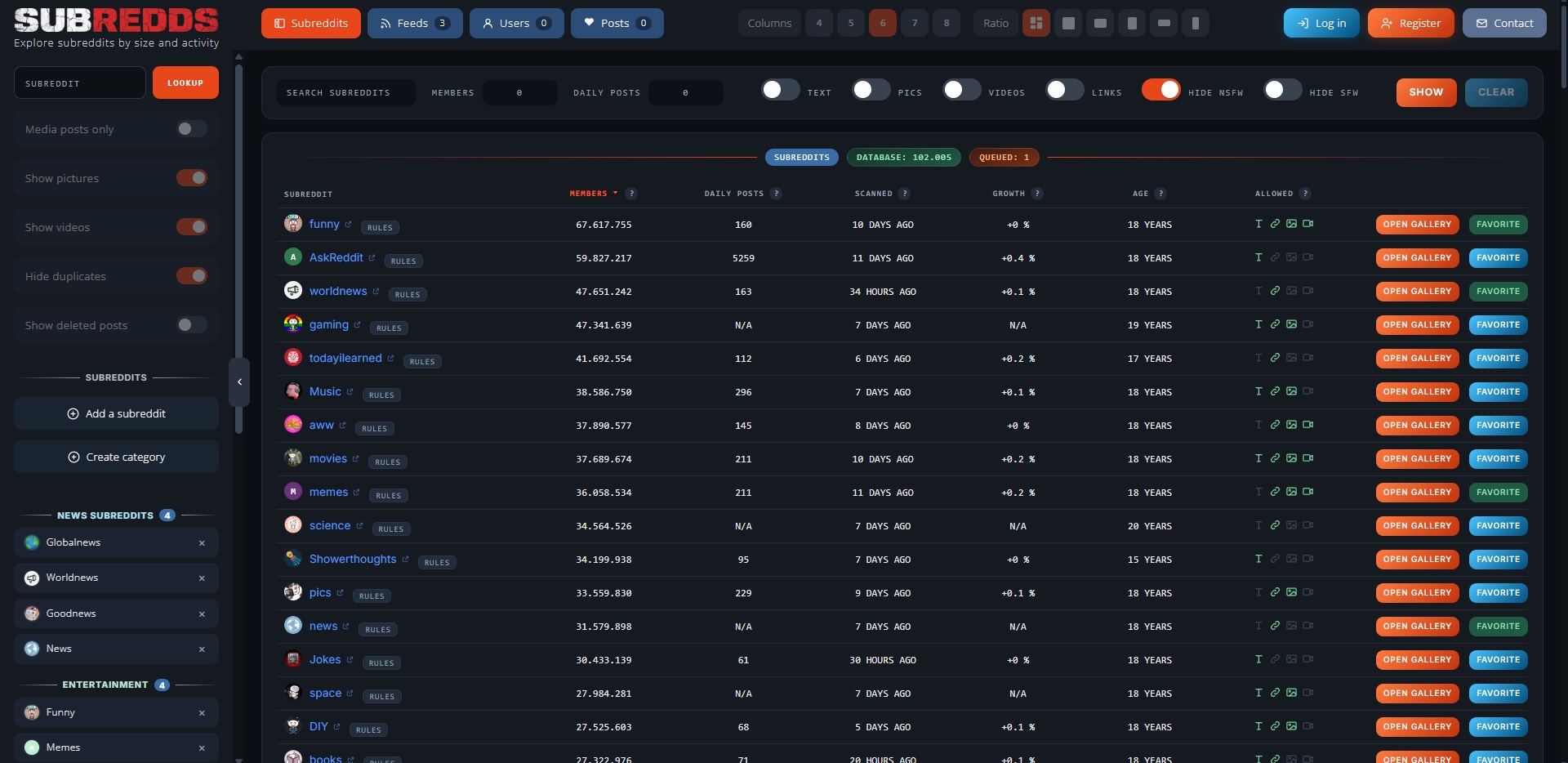Open external link icon next to funny
Screen dimensions: 1568x763
click(x=348, y=225)
